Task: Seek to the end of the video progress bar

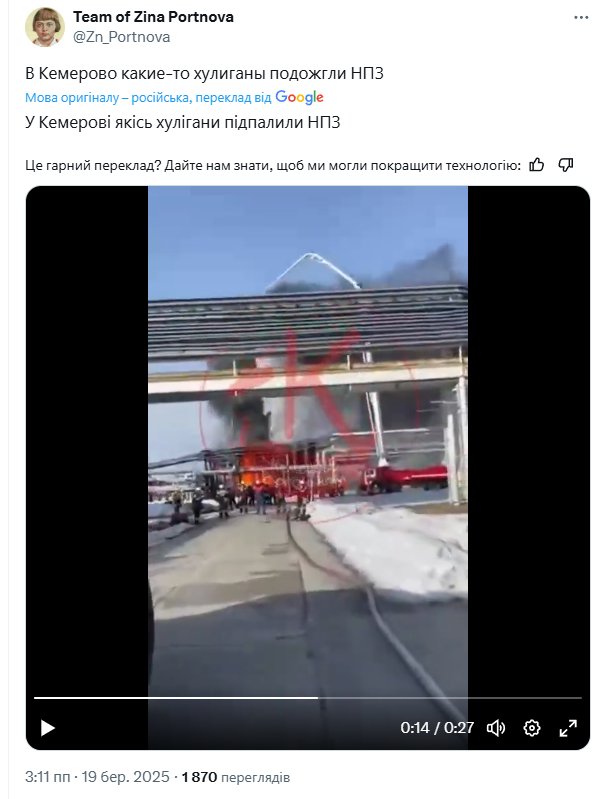Action: [x=580, y=698]
